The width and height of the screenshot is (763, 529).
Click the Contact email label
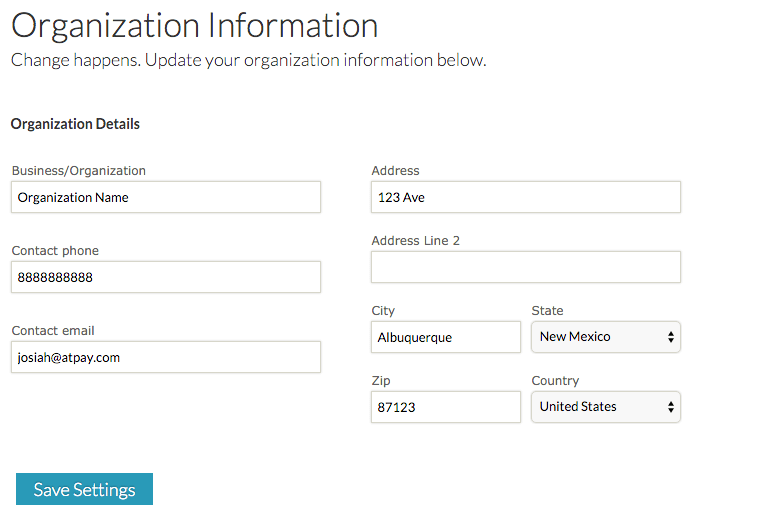53,331
